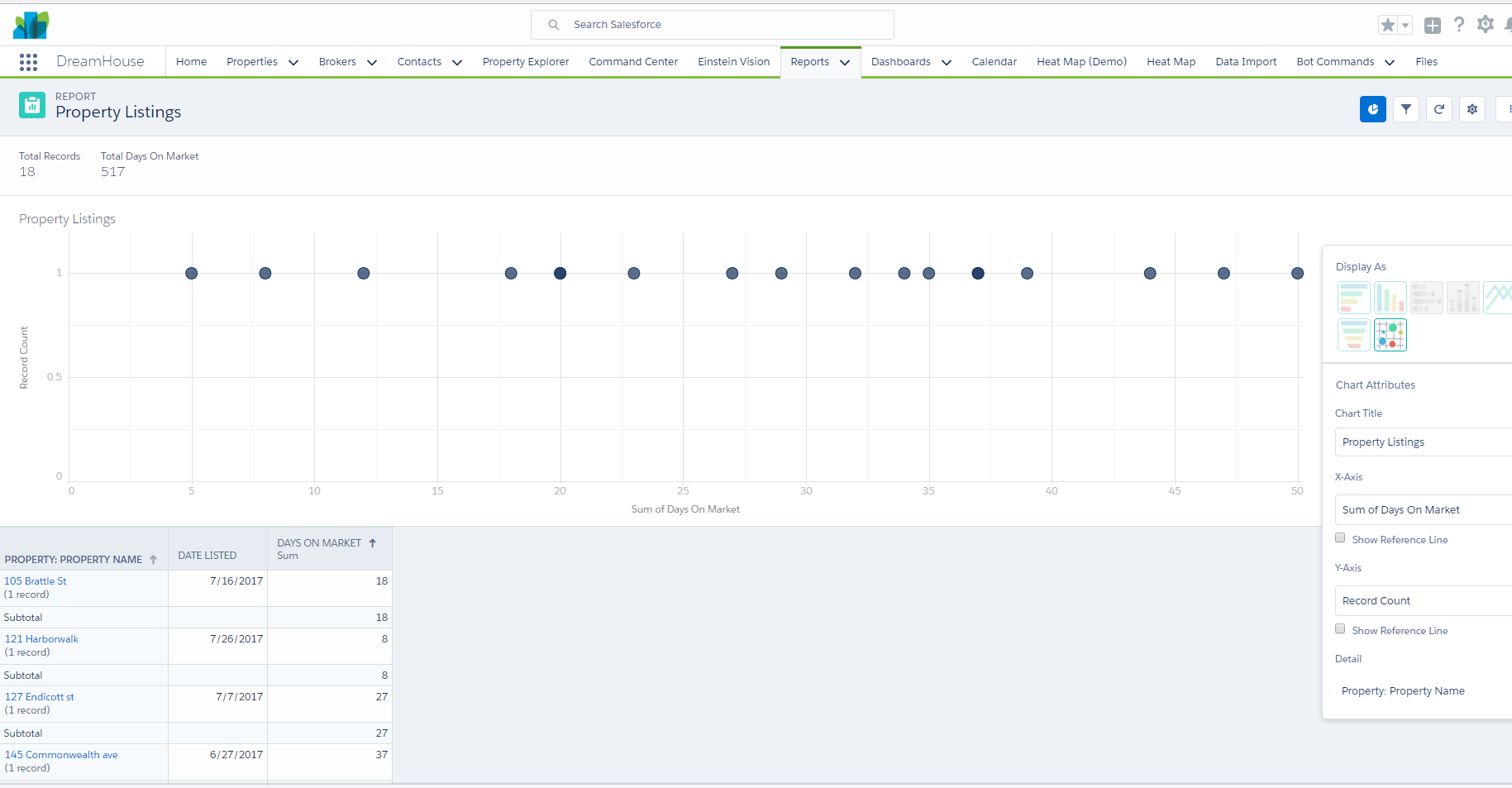Image resolution: width=1512 pixels, height=788 pixels.
Task: Enable Y-Axis Show Reference Line
Action: [1340, 629]
